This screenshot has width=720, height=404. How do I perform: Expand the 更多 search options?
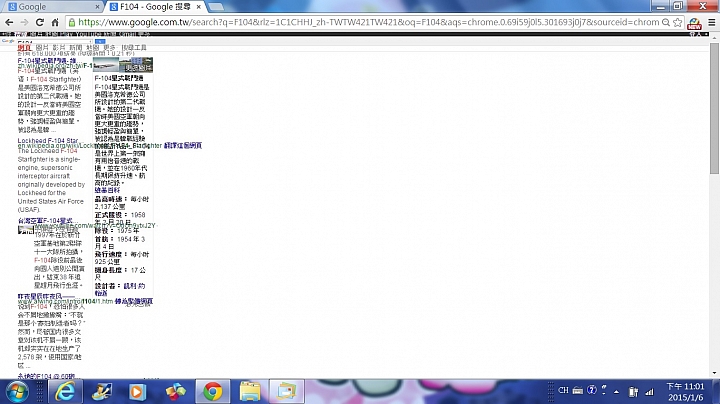coord(110,47)
